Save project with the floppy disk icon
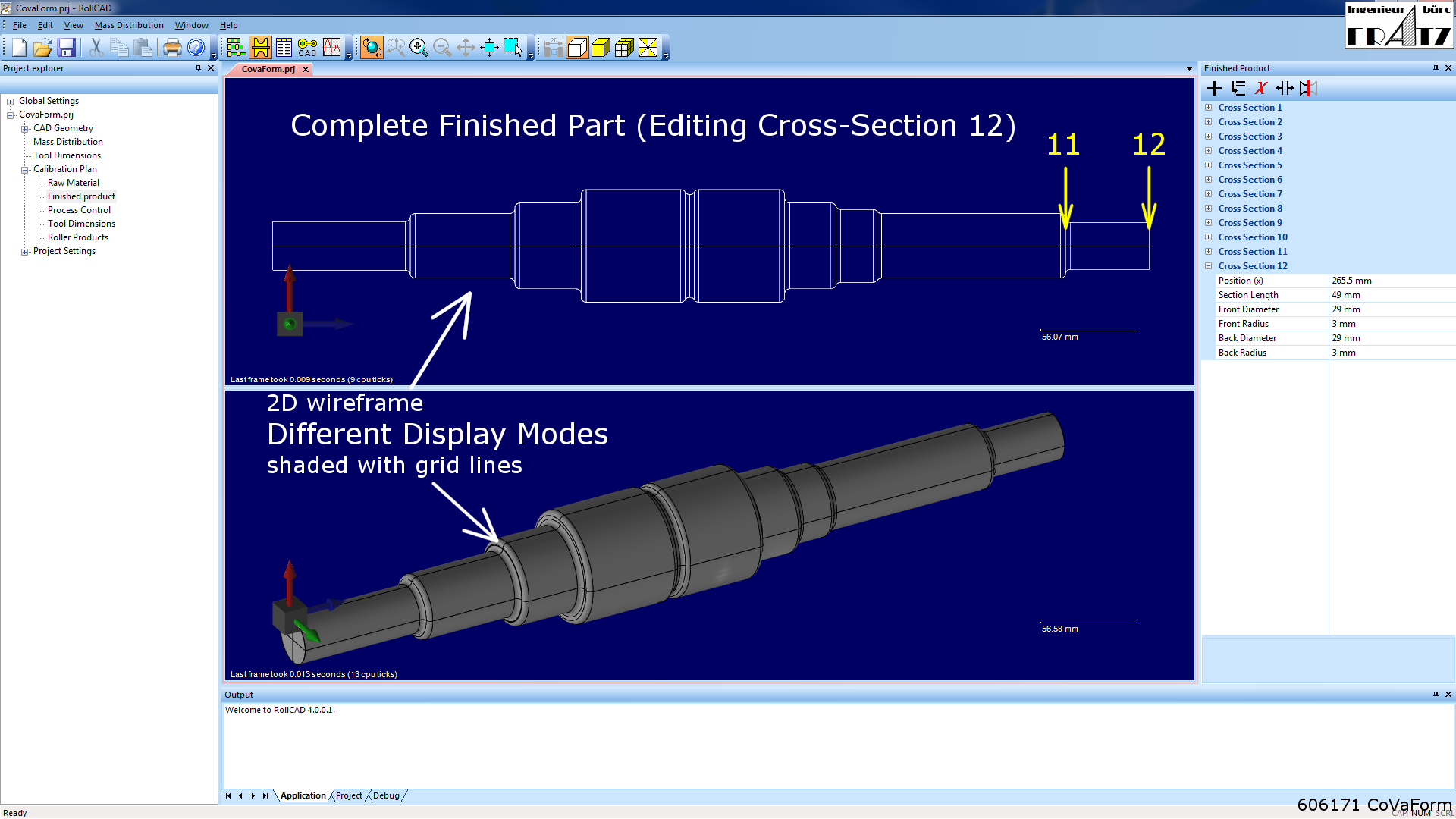Image resolution: width=1456 pixels, height=819 pixels. point(66,48)
